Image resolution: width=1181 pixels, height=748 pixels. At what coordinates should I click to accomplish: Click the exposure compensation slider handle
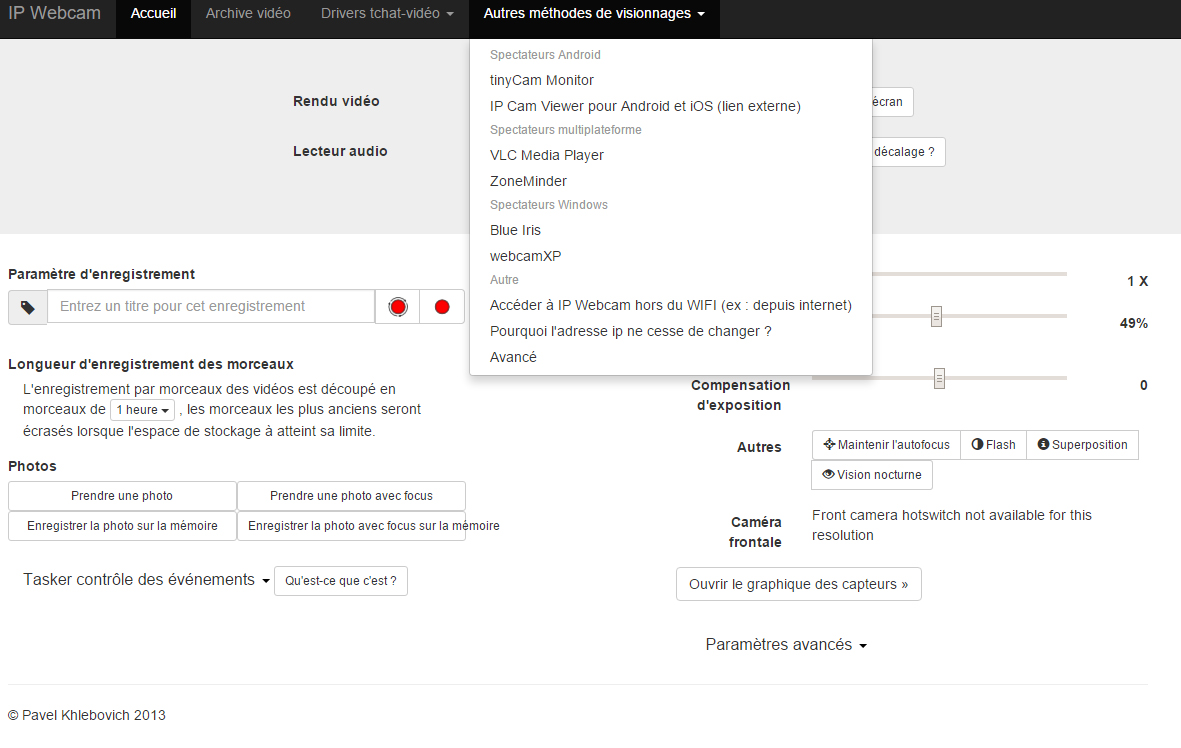(939, 378)
